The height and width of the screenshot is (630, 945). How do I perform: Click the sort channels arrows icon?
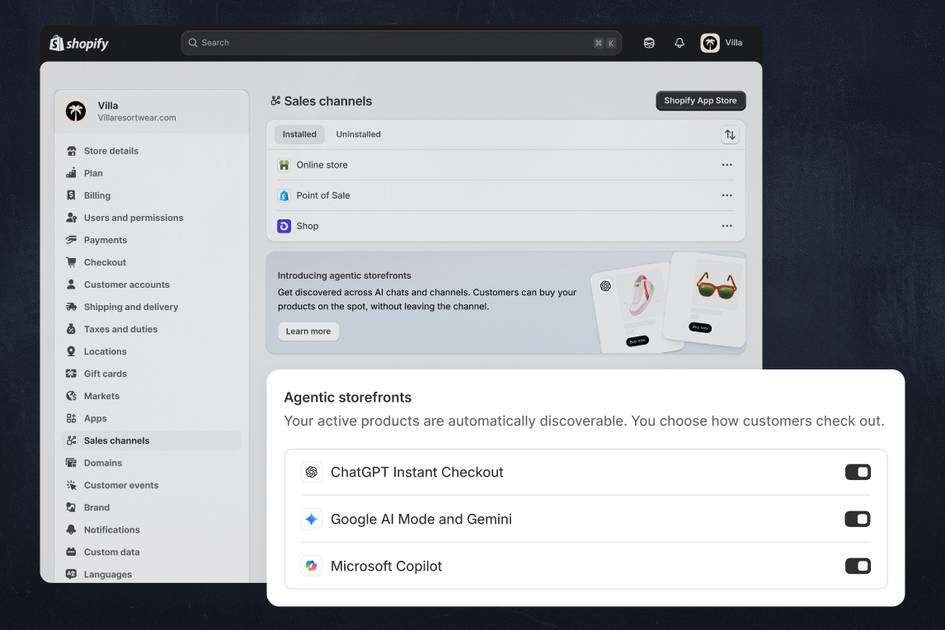click(x=729, y=134)
